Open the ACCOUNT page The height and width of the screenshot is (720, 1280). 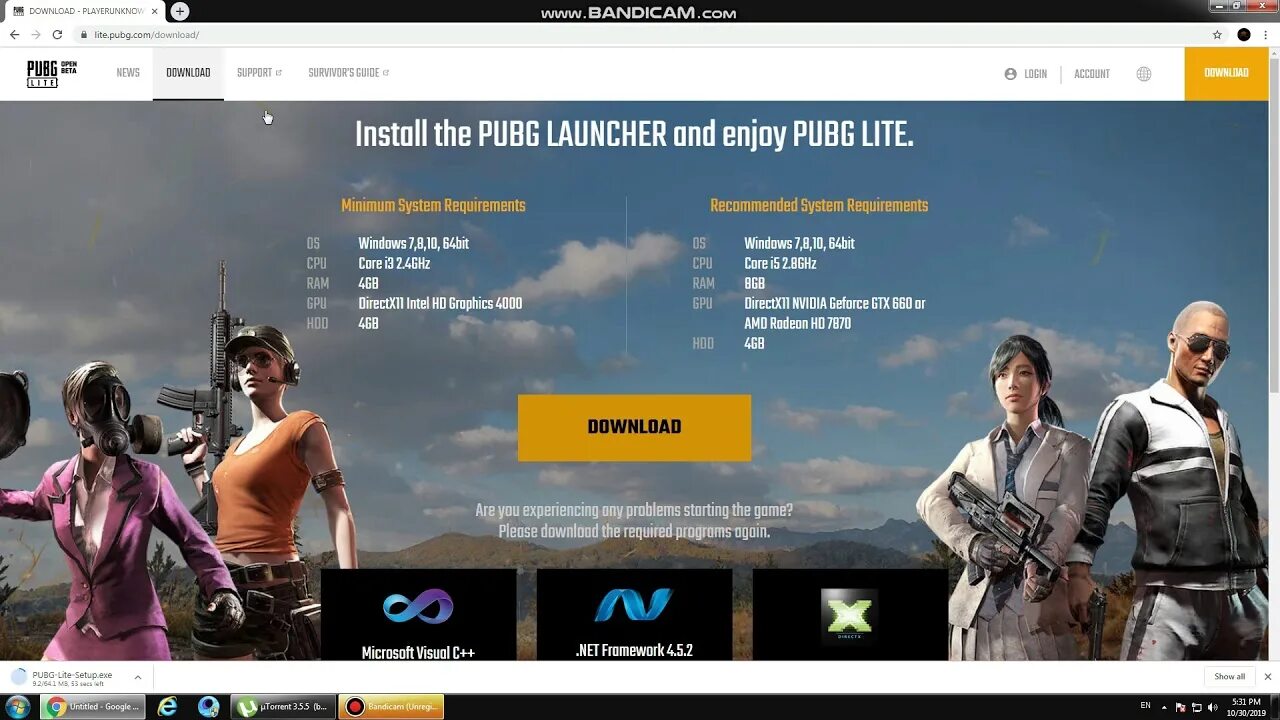(1092, 74)
